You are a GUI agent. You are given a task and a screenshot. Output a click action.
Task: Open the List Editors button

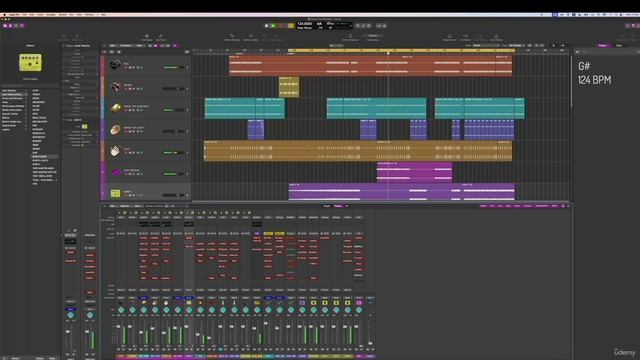pos(627,26)
